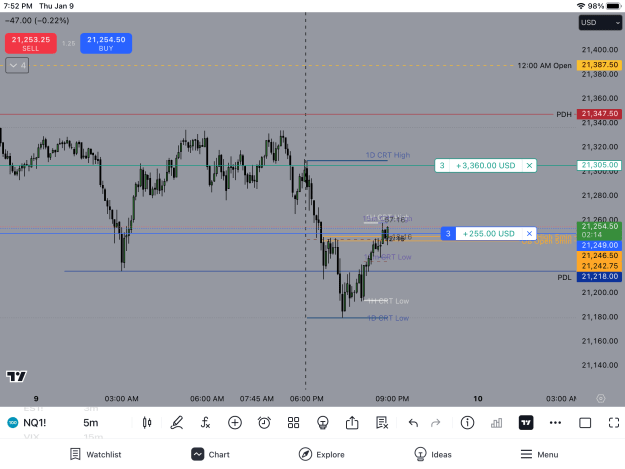This screenshot has height=469, width=625.
Task: Share the chart via the share icon
Action: point(352,422)
